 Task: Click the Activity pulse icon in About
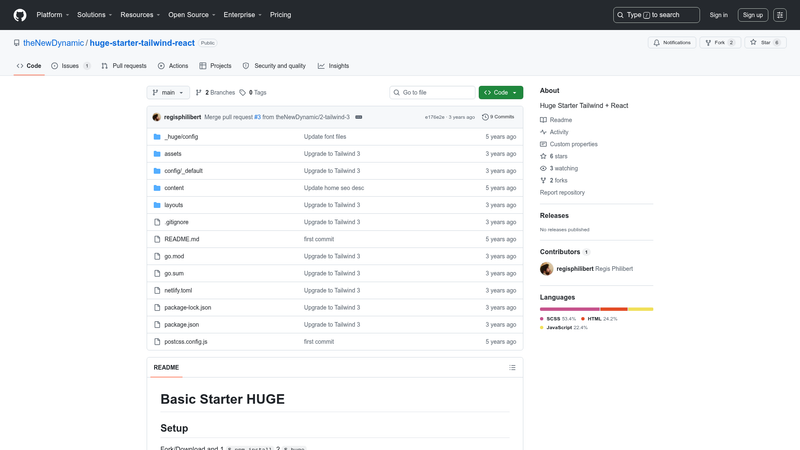point(543,132)
